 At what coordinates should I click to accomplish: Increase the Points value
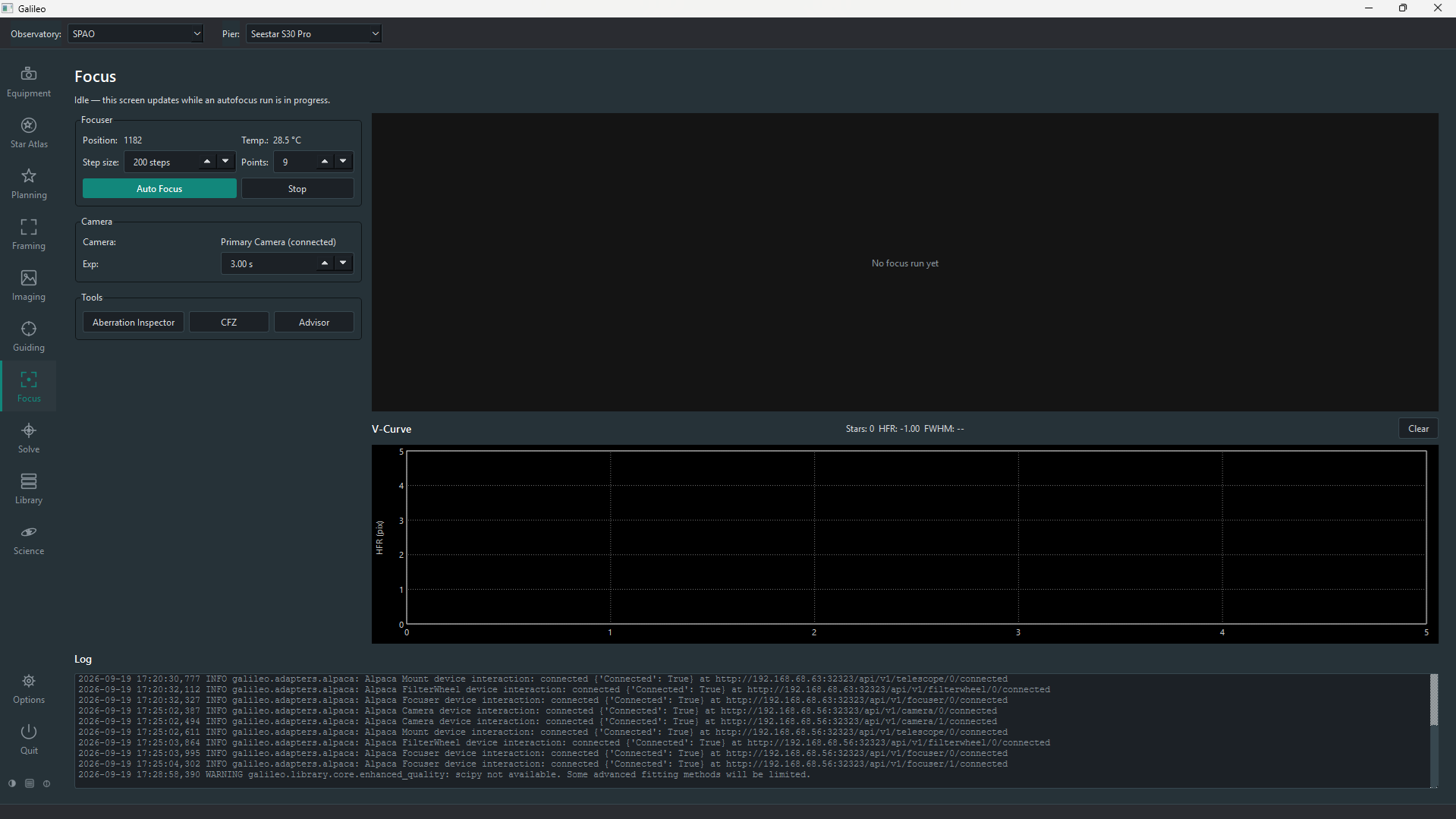point(325,162)
